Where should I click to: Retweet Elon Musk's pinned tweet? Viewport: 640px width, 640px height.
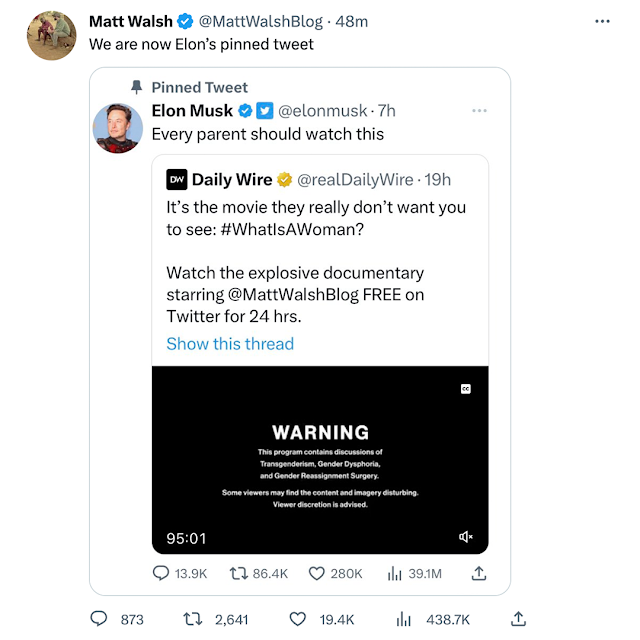pos(239,574)
